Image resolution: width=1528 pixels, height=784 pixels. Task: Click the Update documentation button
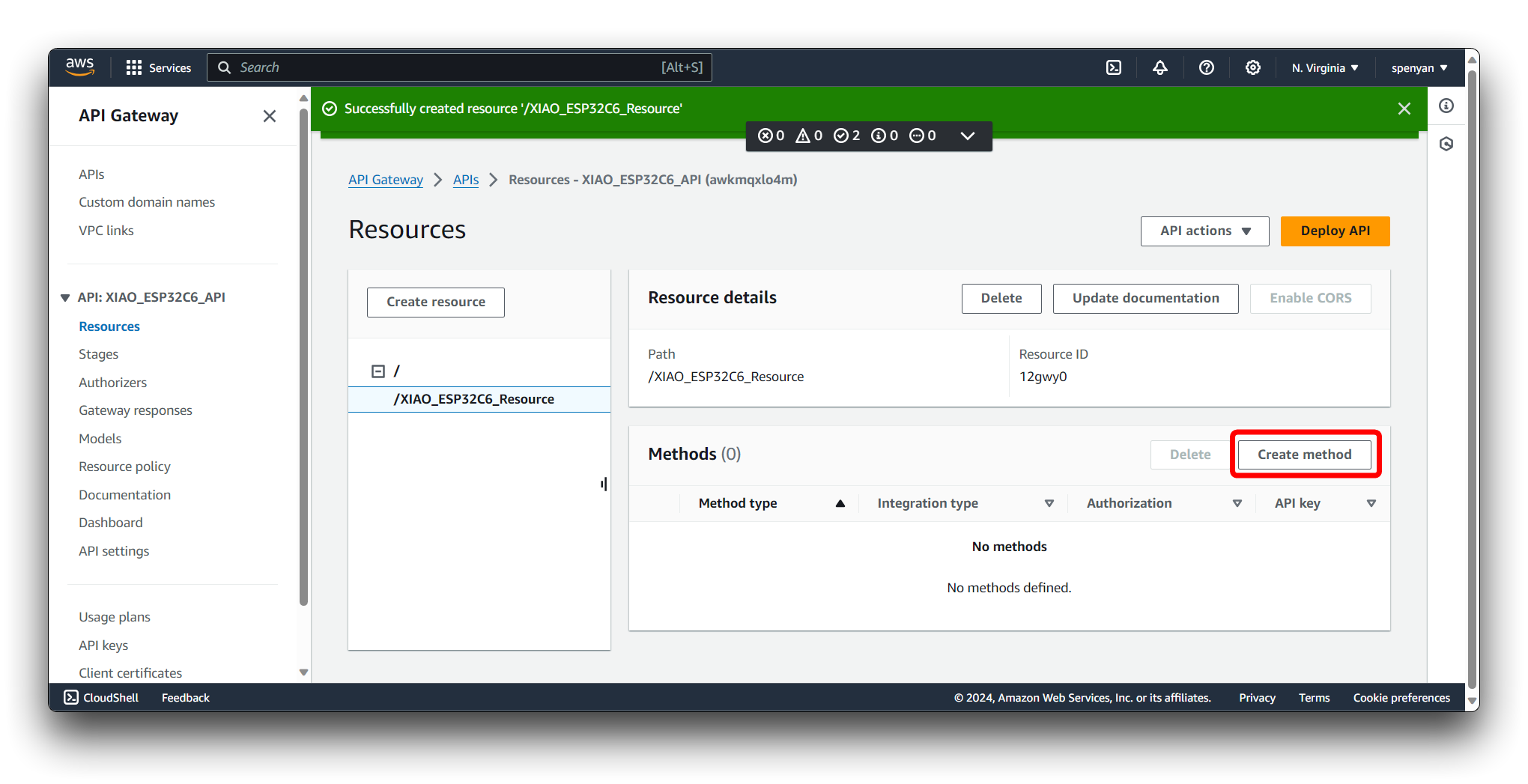[1146, 299]
